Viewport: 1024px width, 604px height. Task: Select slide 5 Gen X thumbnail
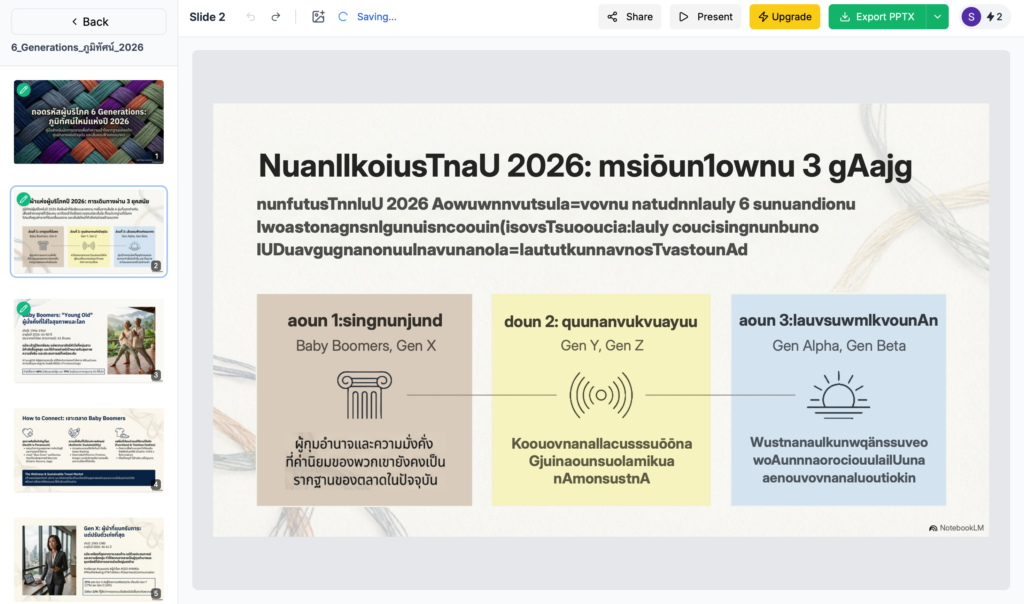click(89, 560)
